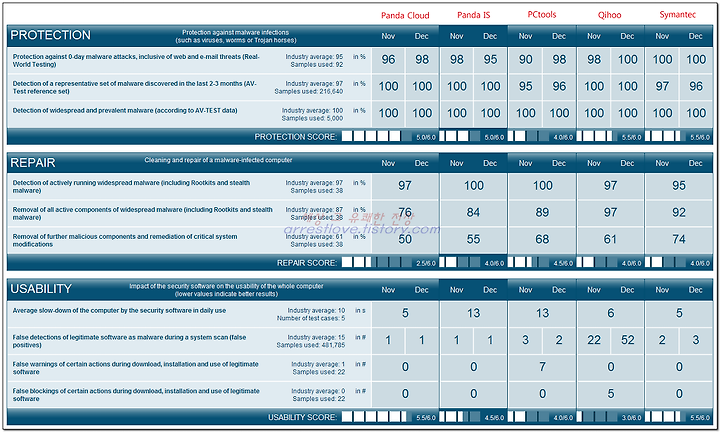Click the PCtools column heading
The height and width of the screenshot is (432, 720).
542,15
